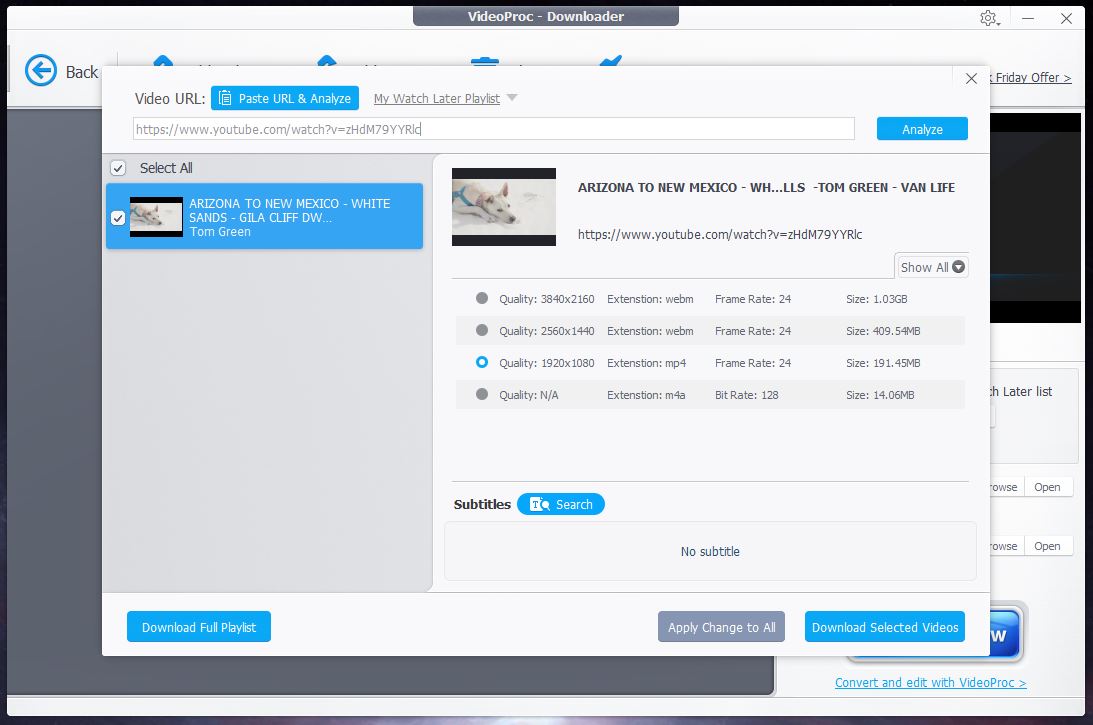Viewport: 1093px width, 725px height.
Task: Uncheck the Arizona to New Mexico video
Action: pyautogui.click(x=118, y=217)
